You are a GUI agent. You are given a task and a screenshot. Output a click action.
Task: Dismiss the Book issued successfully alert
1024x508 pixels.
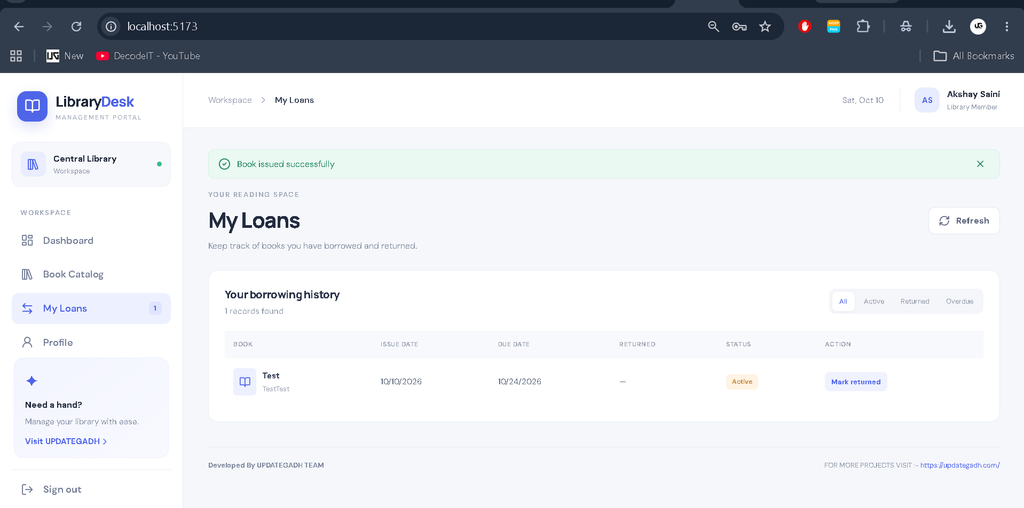coord(980,164)
